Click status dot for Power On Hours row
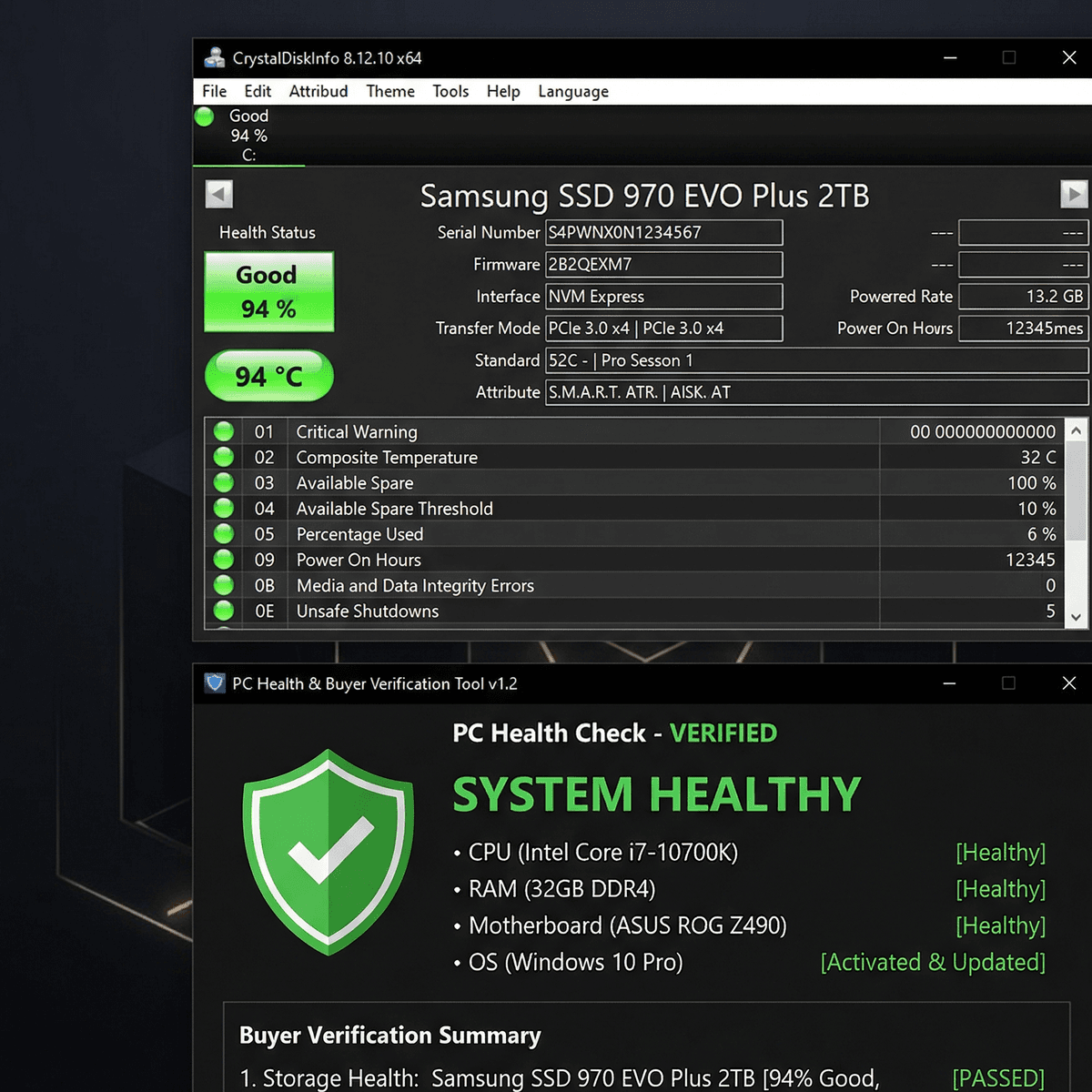This screenshot has width=1092, height=1092. tap(224, 559)
